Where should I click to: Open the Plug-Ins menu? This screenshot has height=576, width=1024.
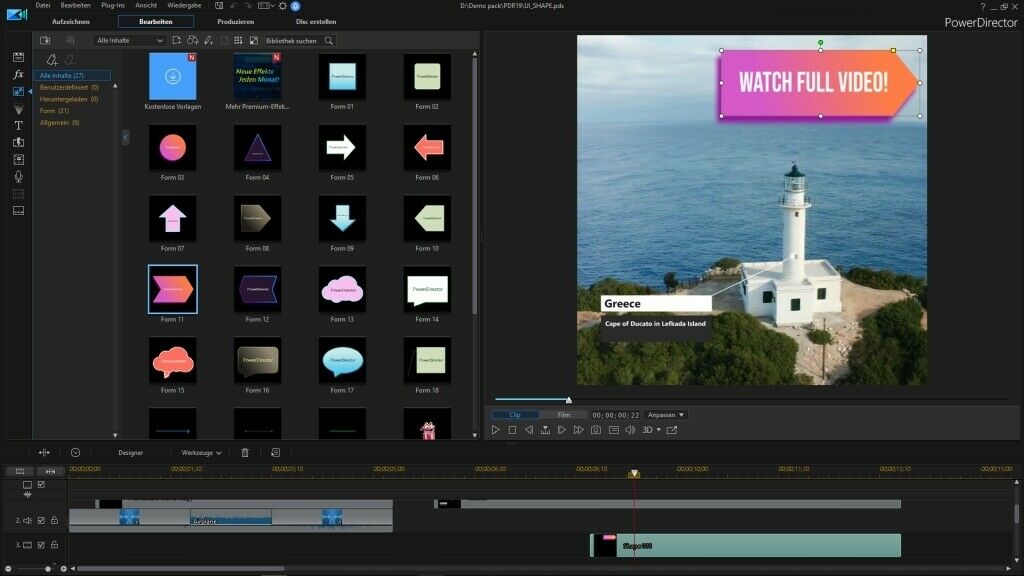(x=113, y=6)
